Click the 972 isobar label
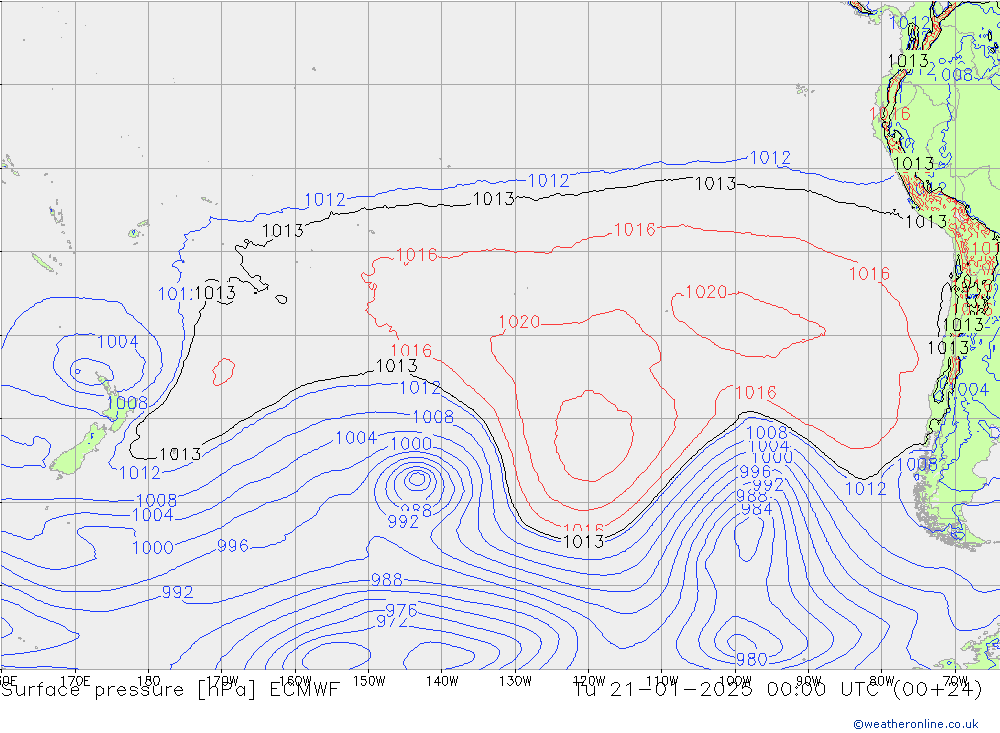Screen dimensions: 1000x733 392,621
